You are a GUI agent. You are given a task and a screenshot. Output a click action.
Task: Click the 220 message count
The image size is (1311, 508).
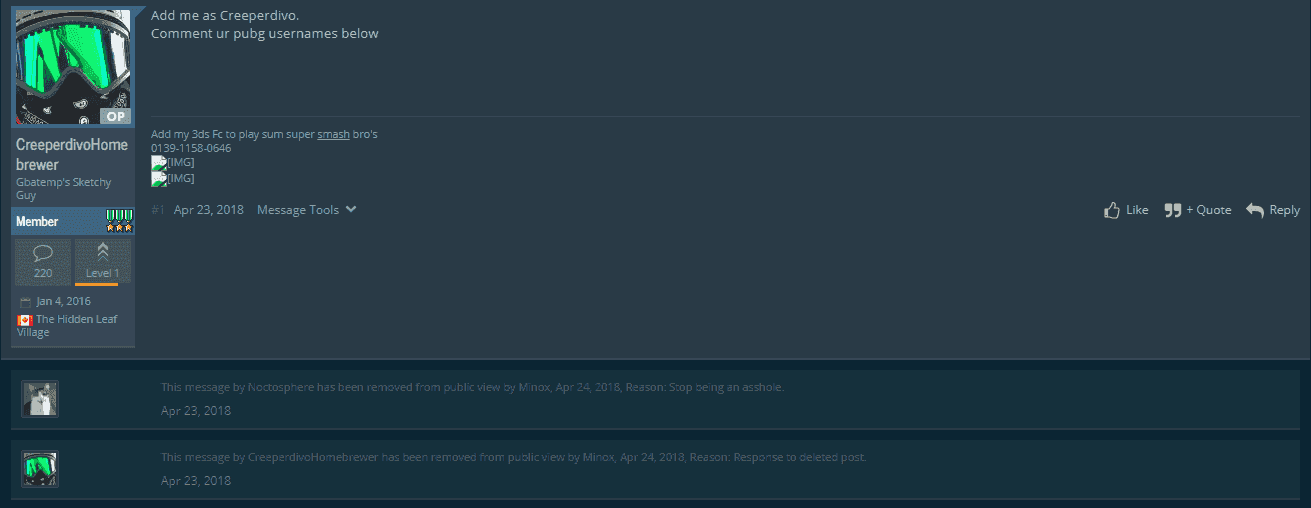coord(43,273)
